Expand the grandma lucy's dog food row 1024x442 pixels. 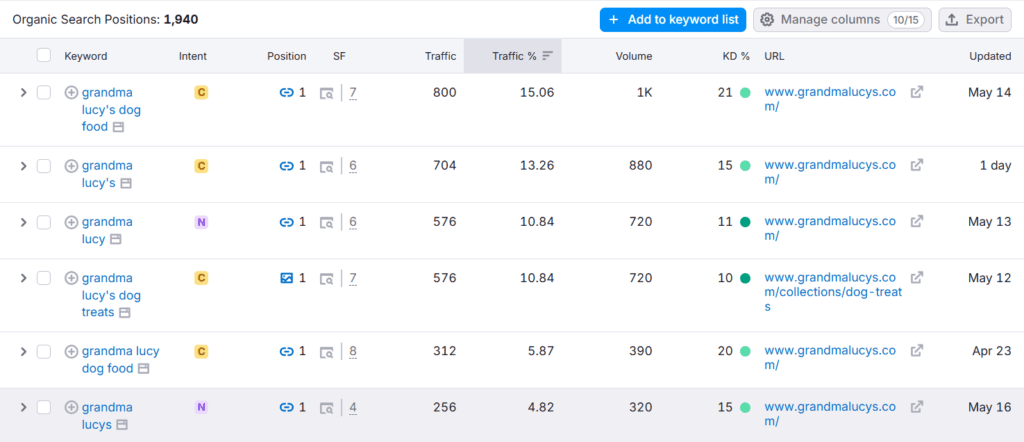click(24, 93)
